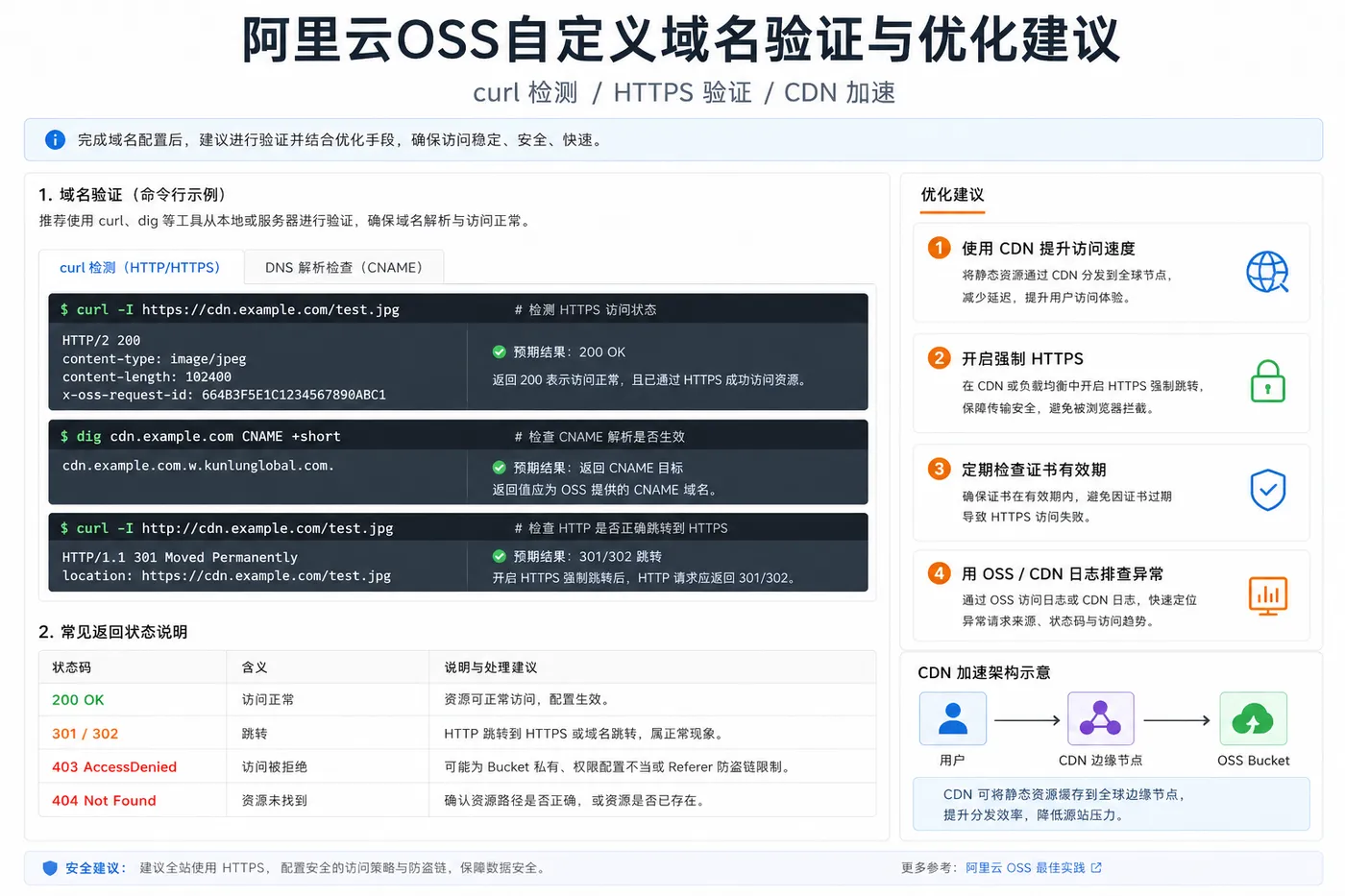Click the CDN 加速架构示意 heading
The image size is (1345, 896).
[984, 673]
